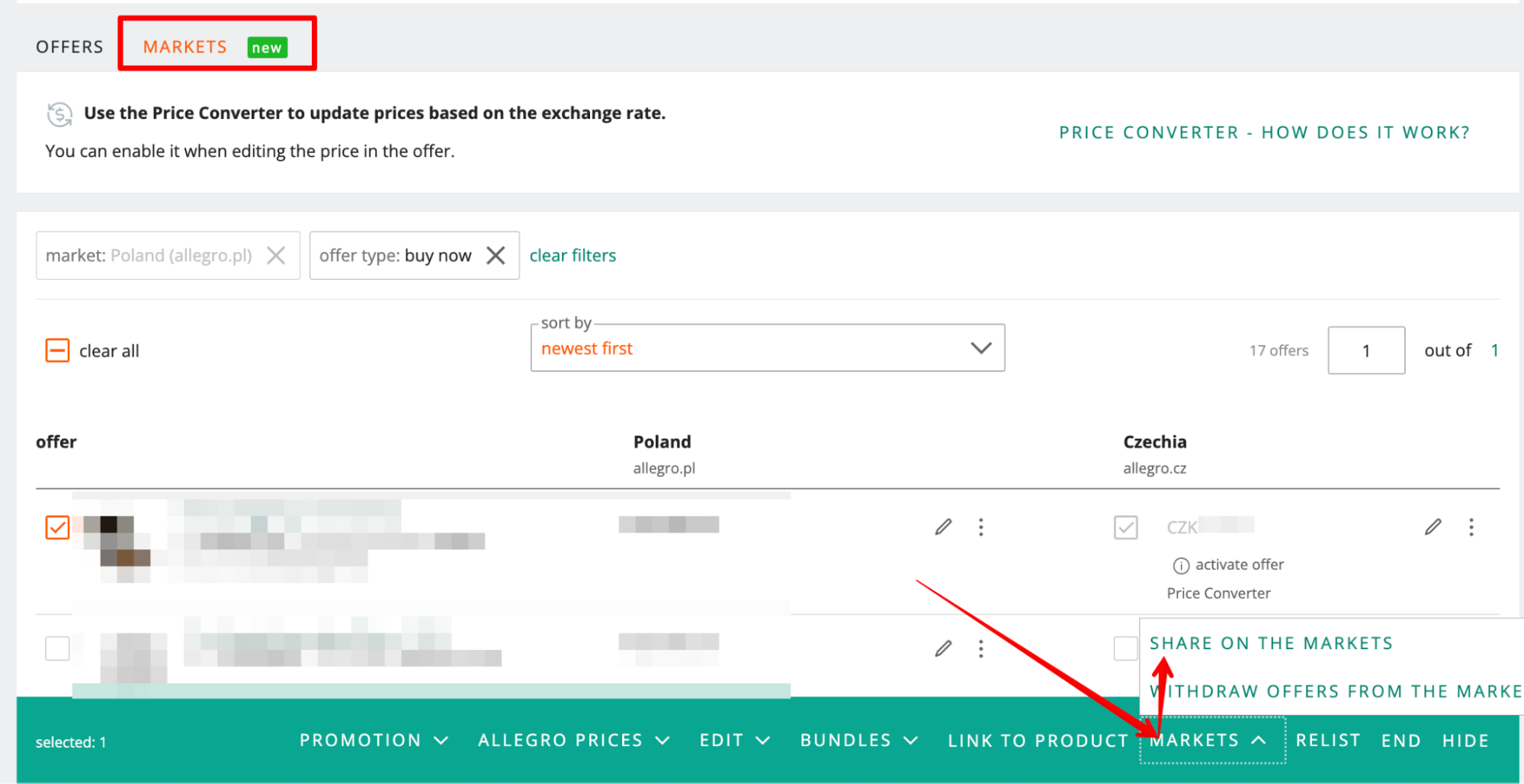This screenshot has height=784, width=1524.
Task: Select Share on the Markets menu option
Action: (x=1271, y=643)
